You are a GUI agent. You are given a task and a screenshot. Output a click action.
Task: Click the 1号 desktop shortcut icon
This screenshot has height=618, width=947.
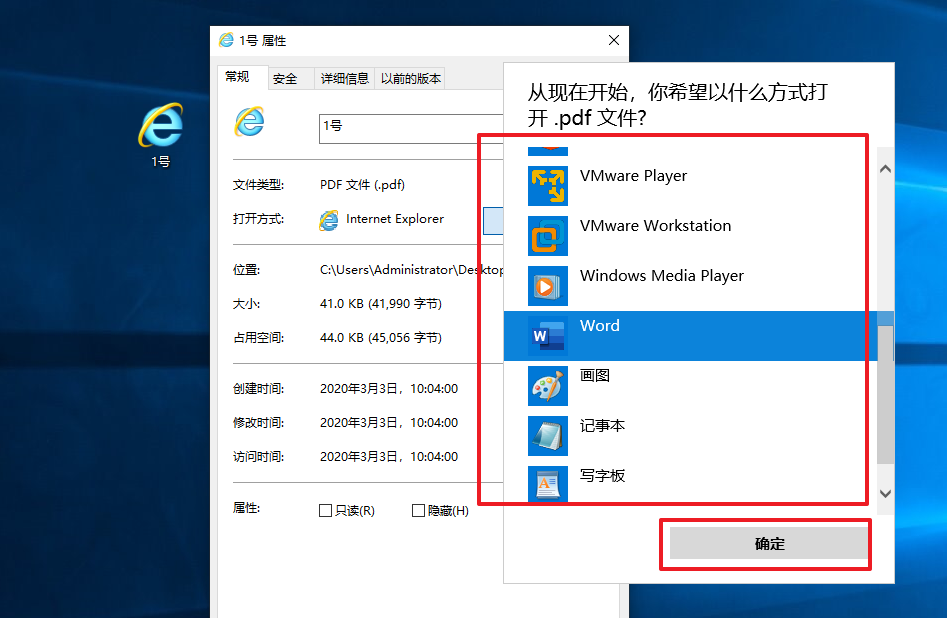pyautogui.click(x=160, y=127)
